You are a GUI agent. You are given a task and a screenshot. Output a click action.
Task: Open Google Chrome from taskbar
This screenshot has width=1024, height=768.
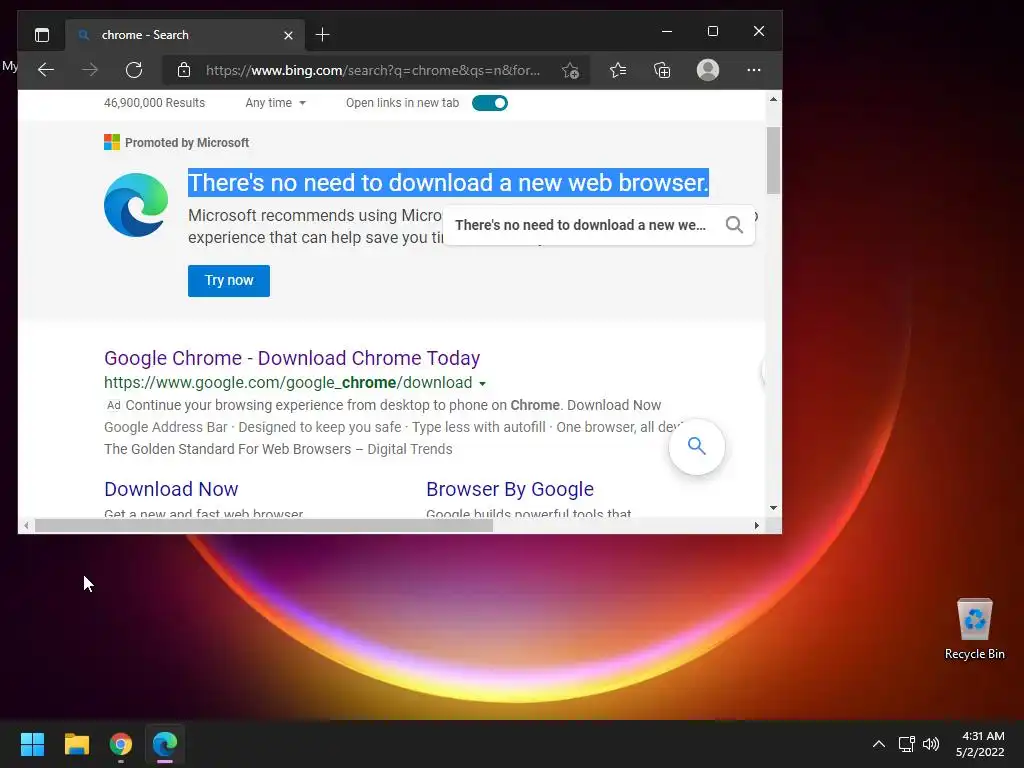121,744
